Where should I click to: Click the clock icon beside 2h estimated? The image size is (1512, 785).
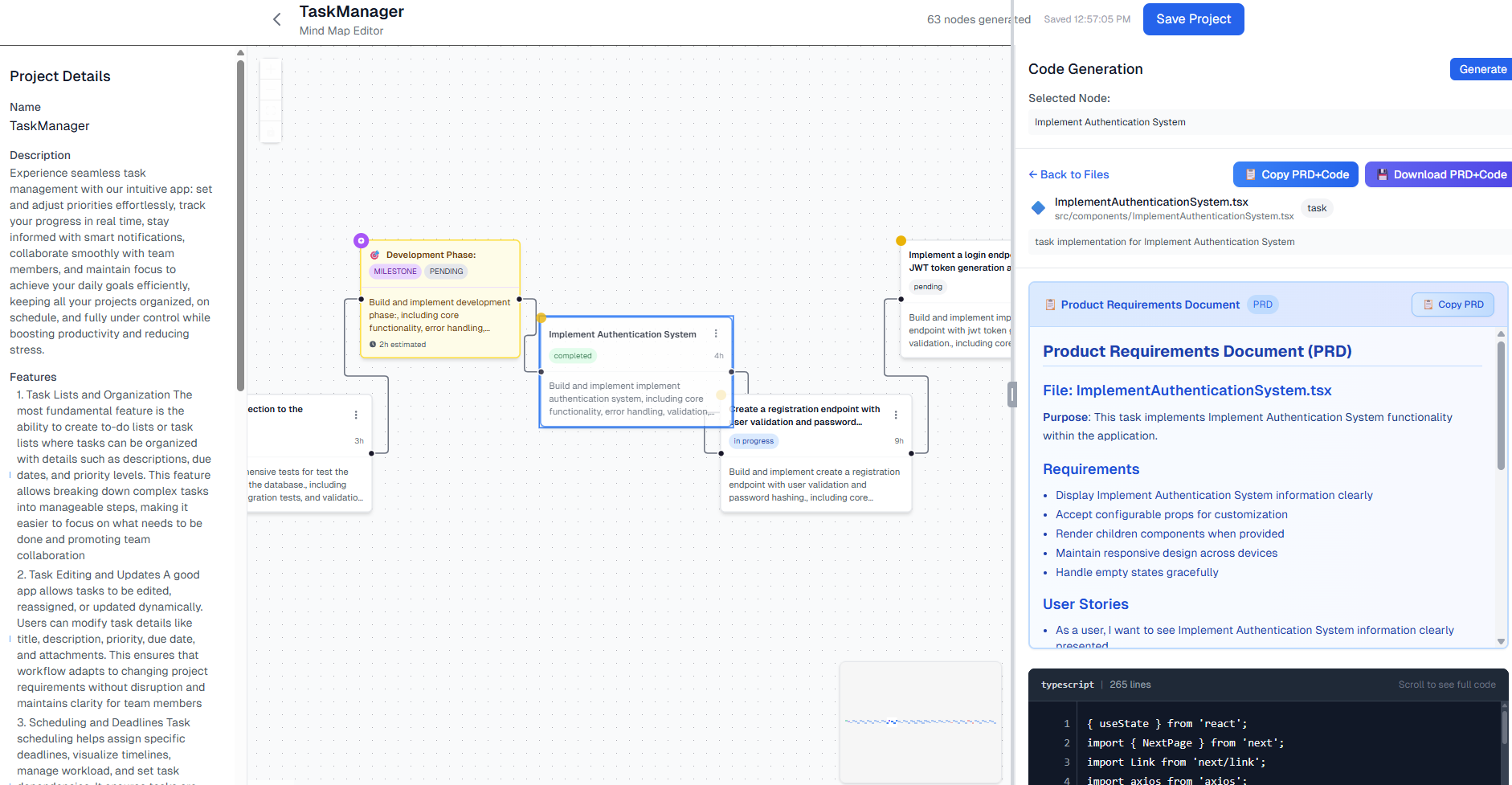pyautogui.click(x=373, y=345)
